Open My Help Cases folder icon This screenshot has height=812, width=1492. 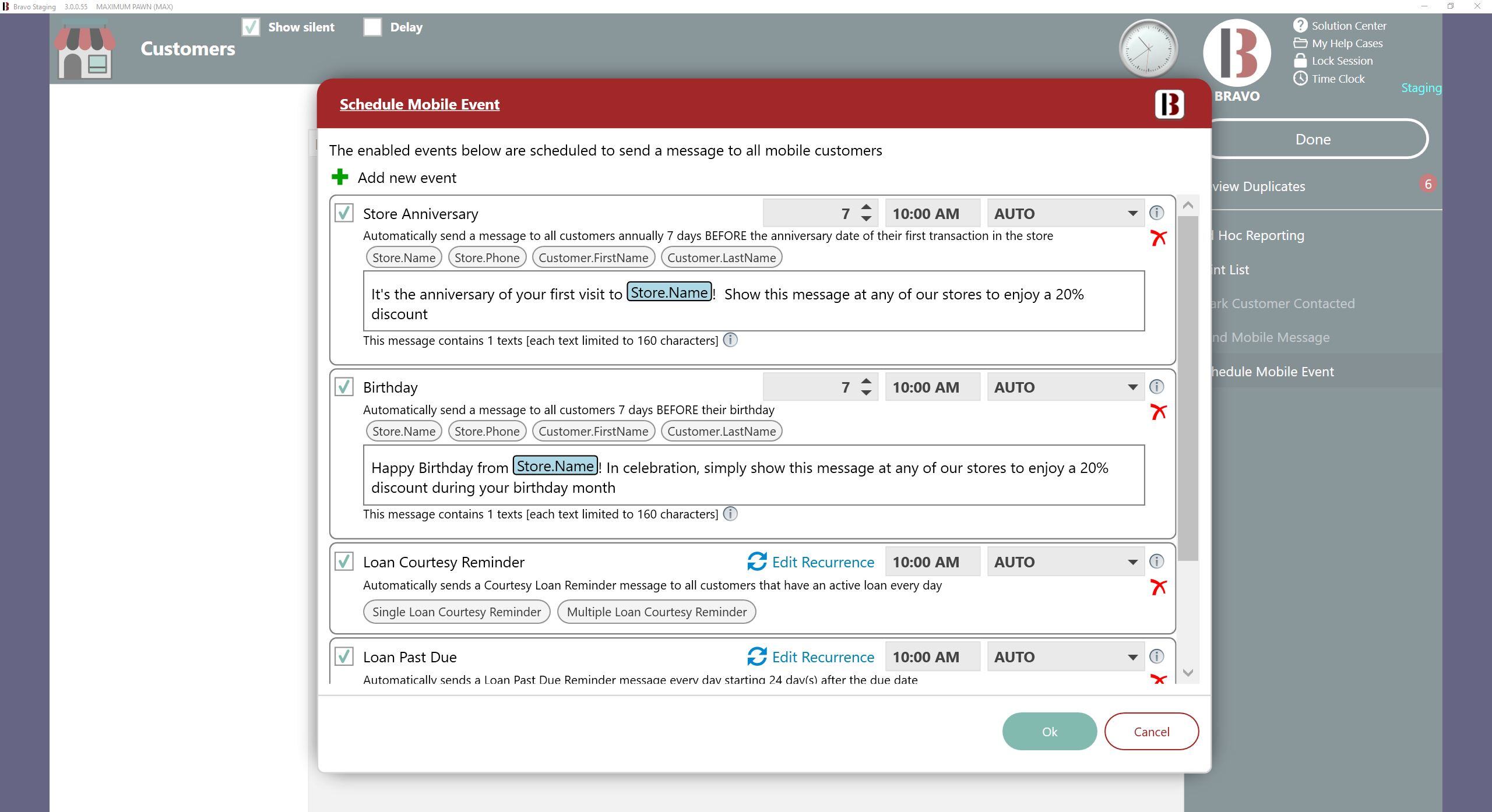coord(1300,43)
